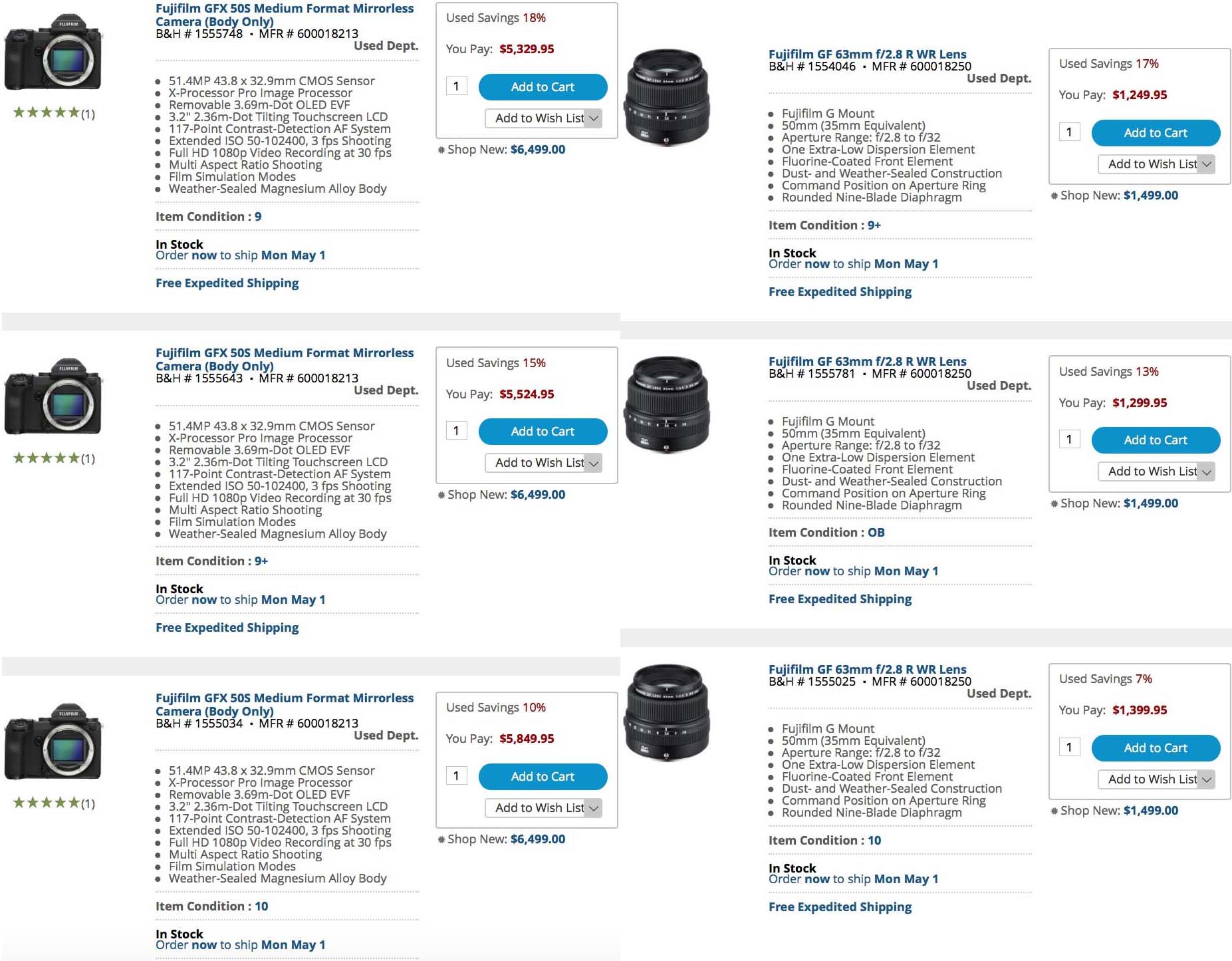Open the GF 63mm lens image priced $1,399.95
The width and height of the screenshot is (1232, 961).
pyautogui.click(x=666, y=712)
